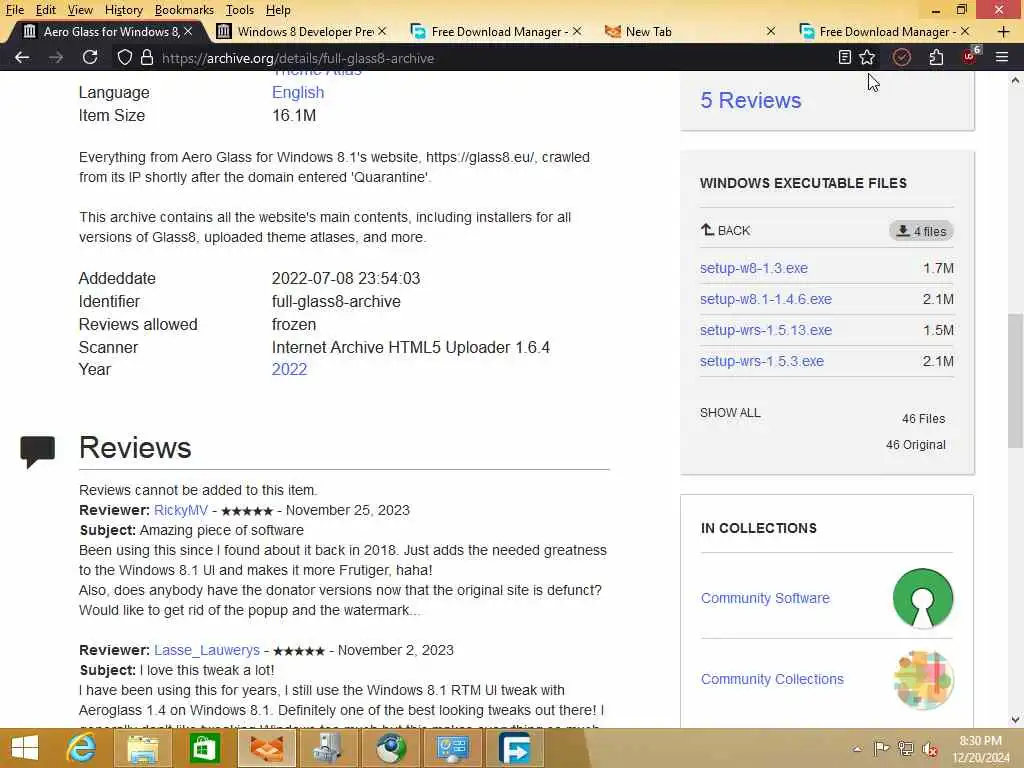The image size is (1024, 768).
Task: Click the address bar URL
Action: (298, 58)
